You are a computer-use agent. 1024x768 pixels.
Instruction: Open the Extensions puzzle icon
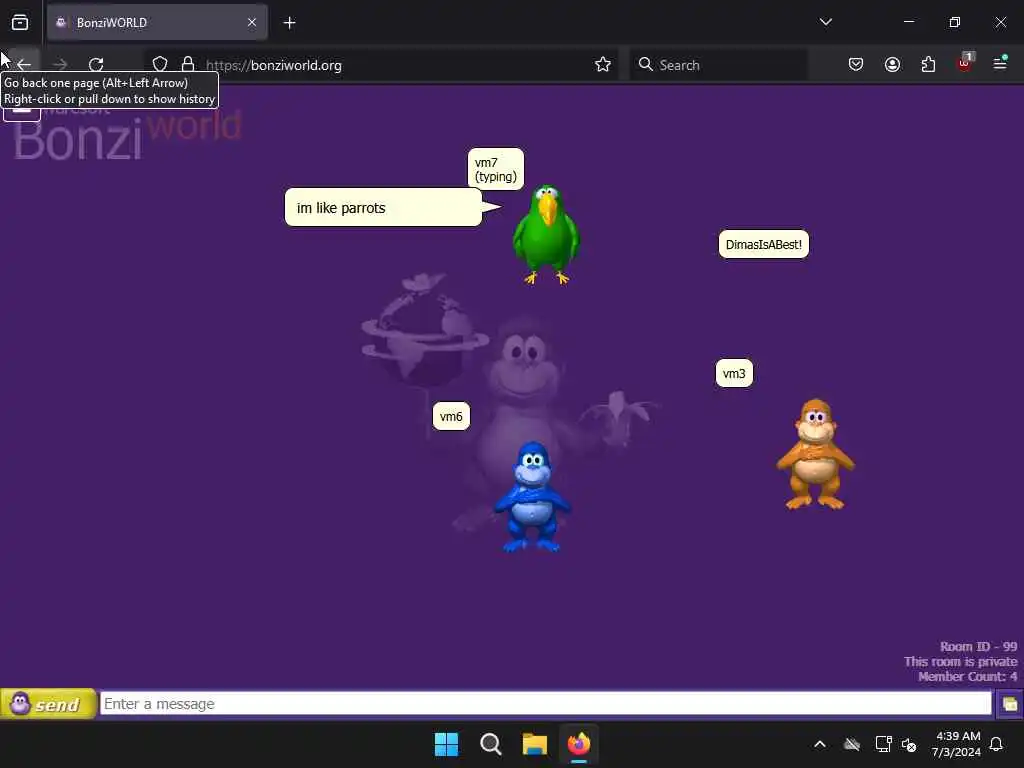[x=928, y=65]
